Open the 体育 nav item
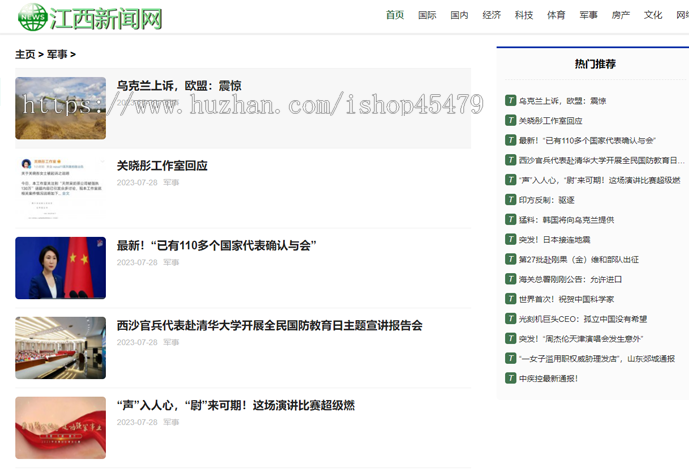689x473 pixels. click(556, 15)
